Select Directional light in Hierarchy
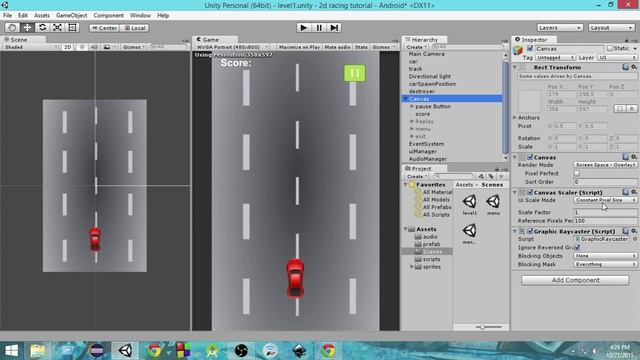The image size is (640, 360). tap(430, 76)
